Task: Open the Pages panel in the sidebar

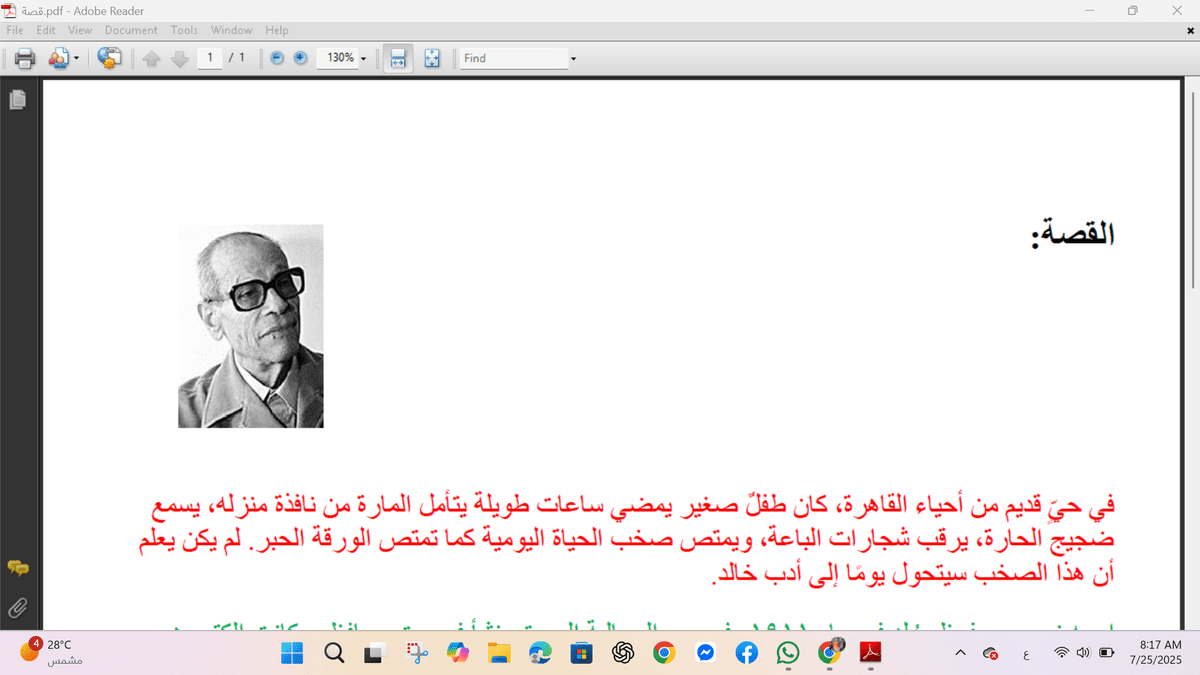Action: pos(17,99)
